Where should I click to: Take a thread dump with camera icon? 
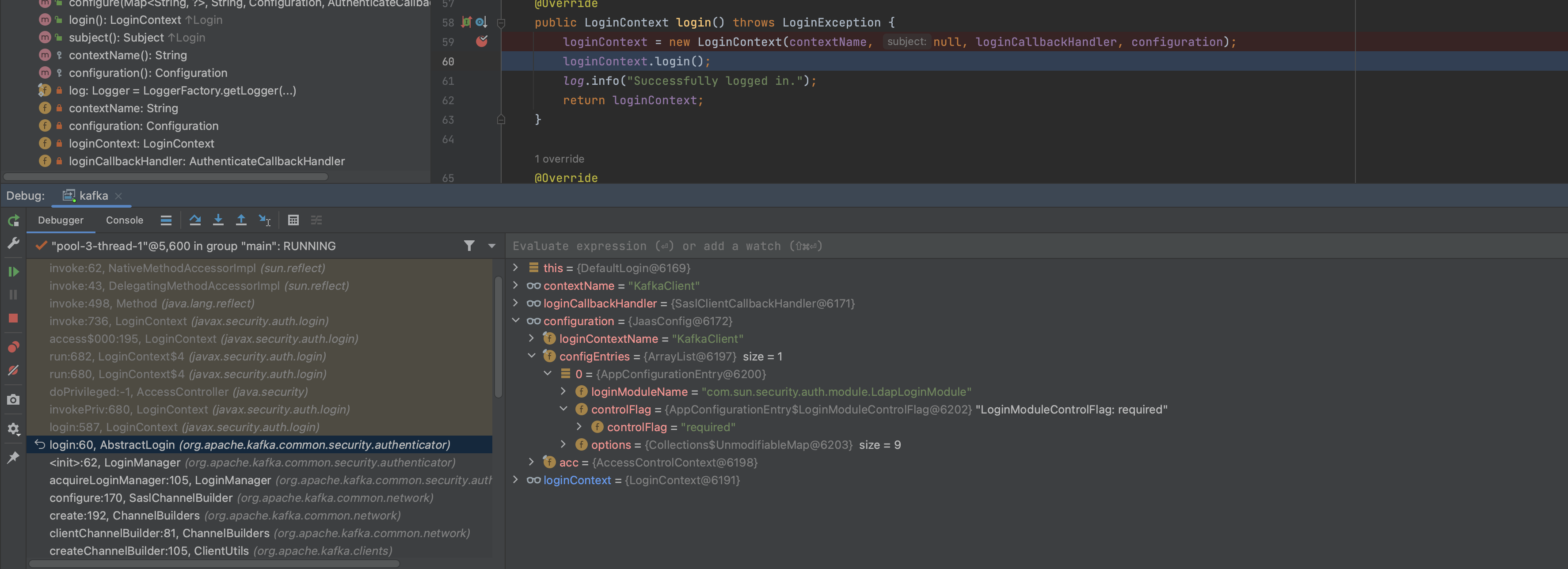(13, 400)
